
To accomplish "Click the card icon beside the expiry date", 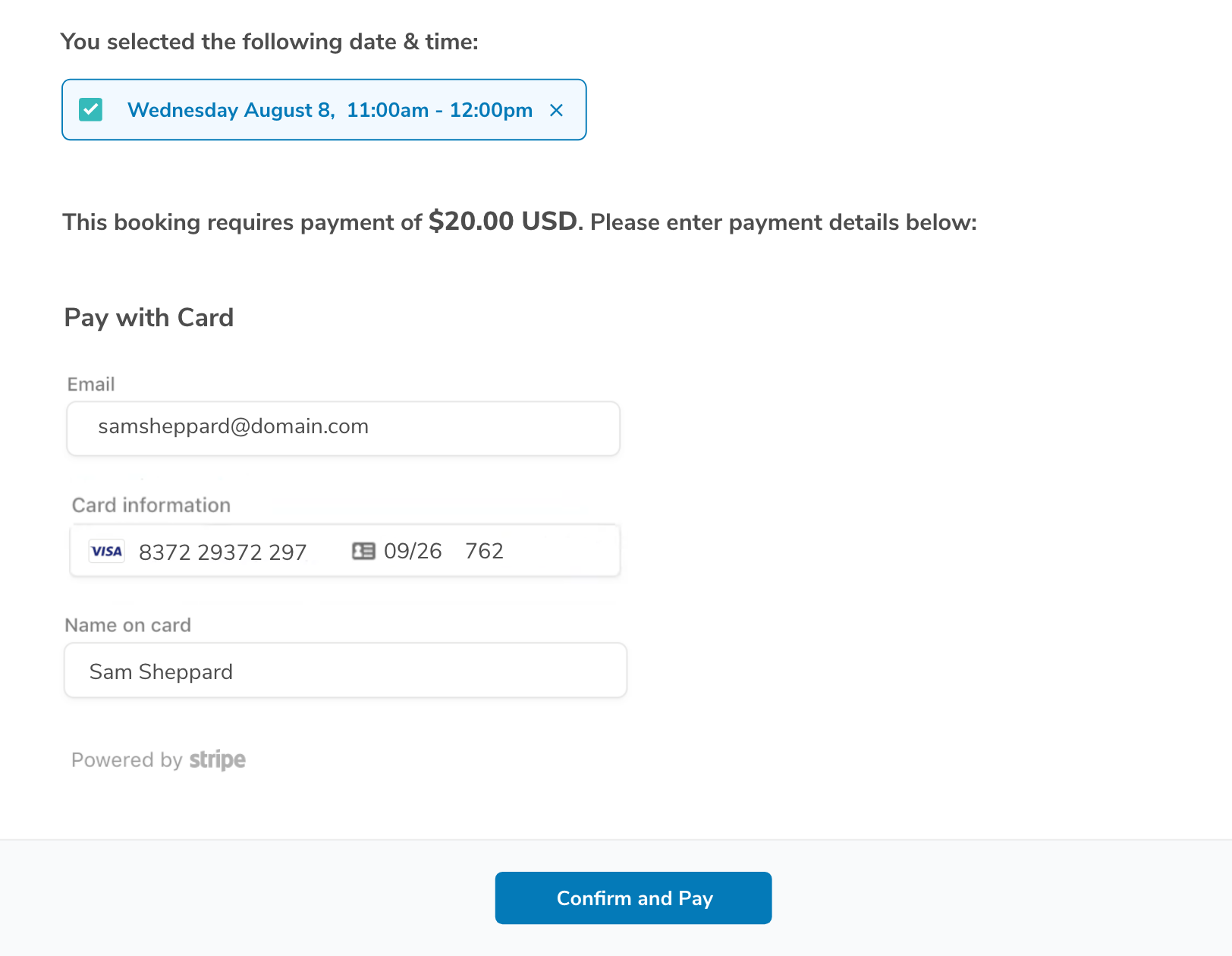I will 363,551.
